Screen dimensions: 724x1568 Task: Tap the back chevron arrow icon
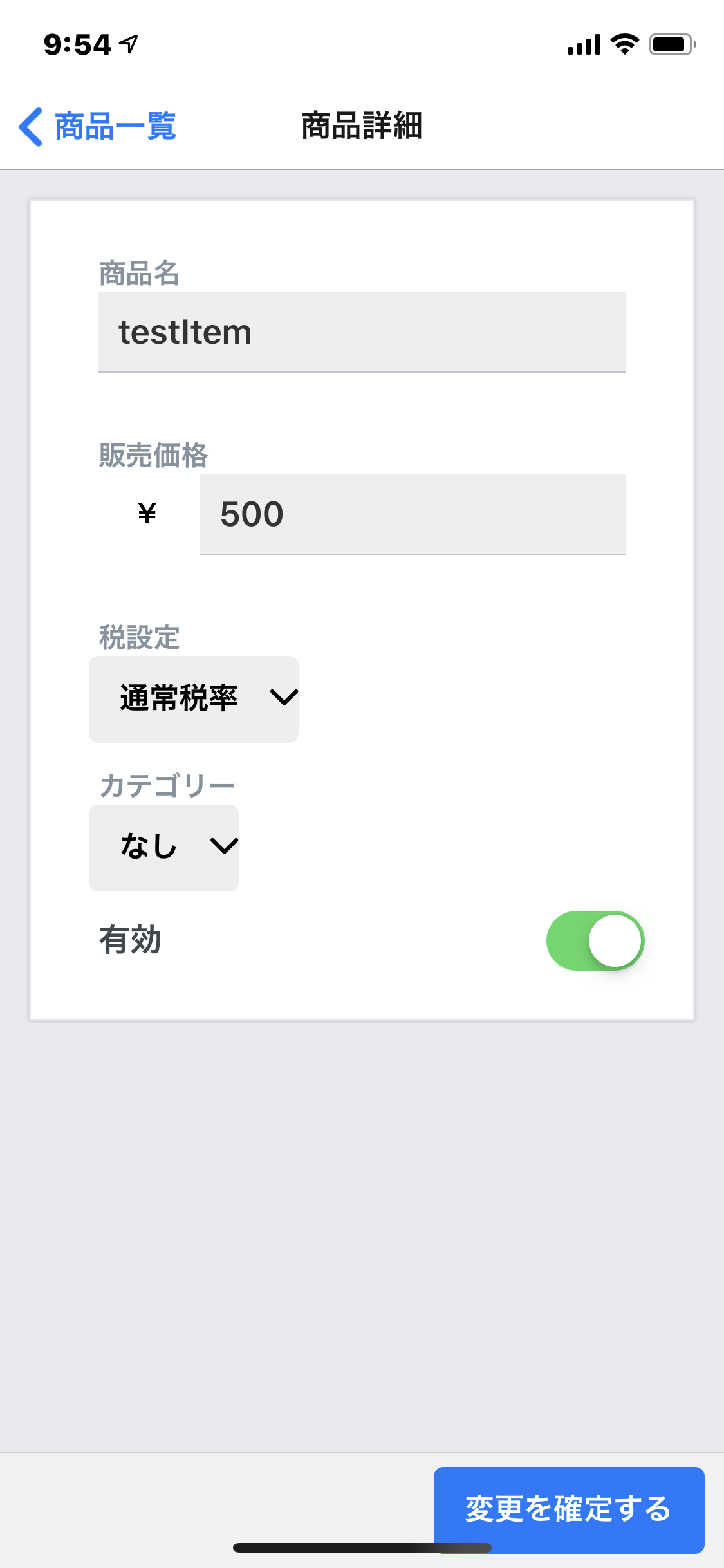[x=30, y=127]
